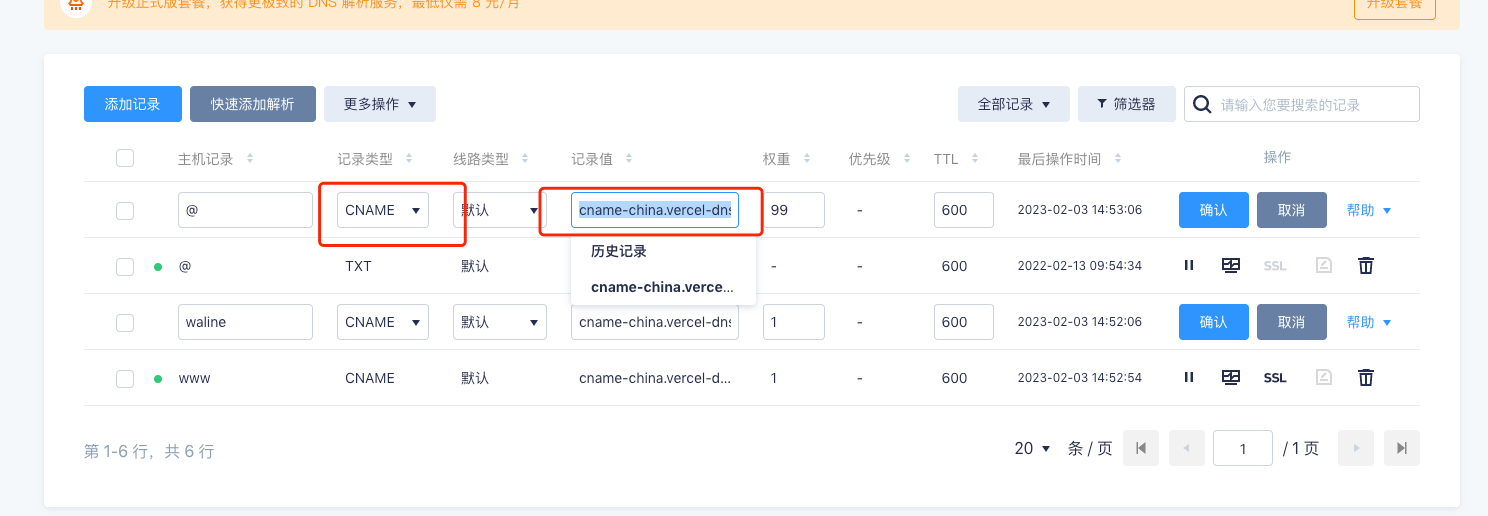This screenshot has height=516, width=1488.
Task: Delete the TXT @ record
Action: click(1366, 265)
